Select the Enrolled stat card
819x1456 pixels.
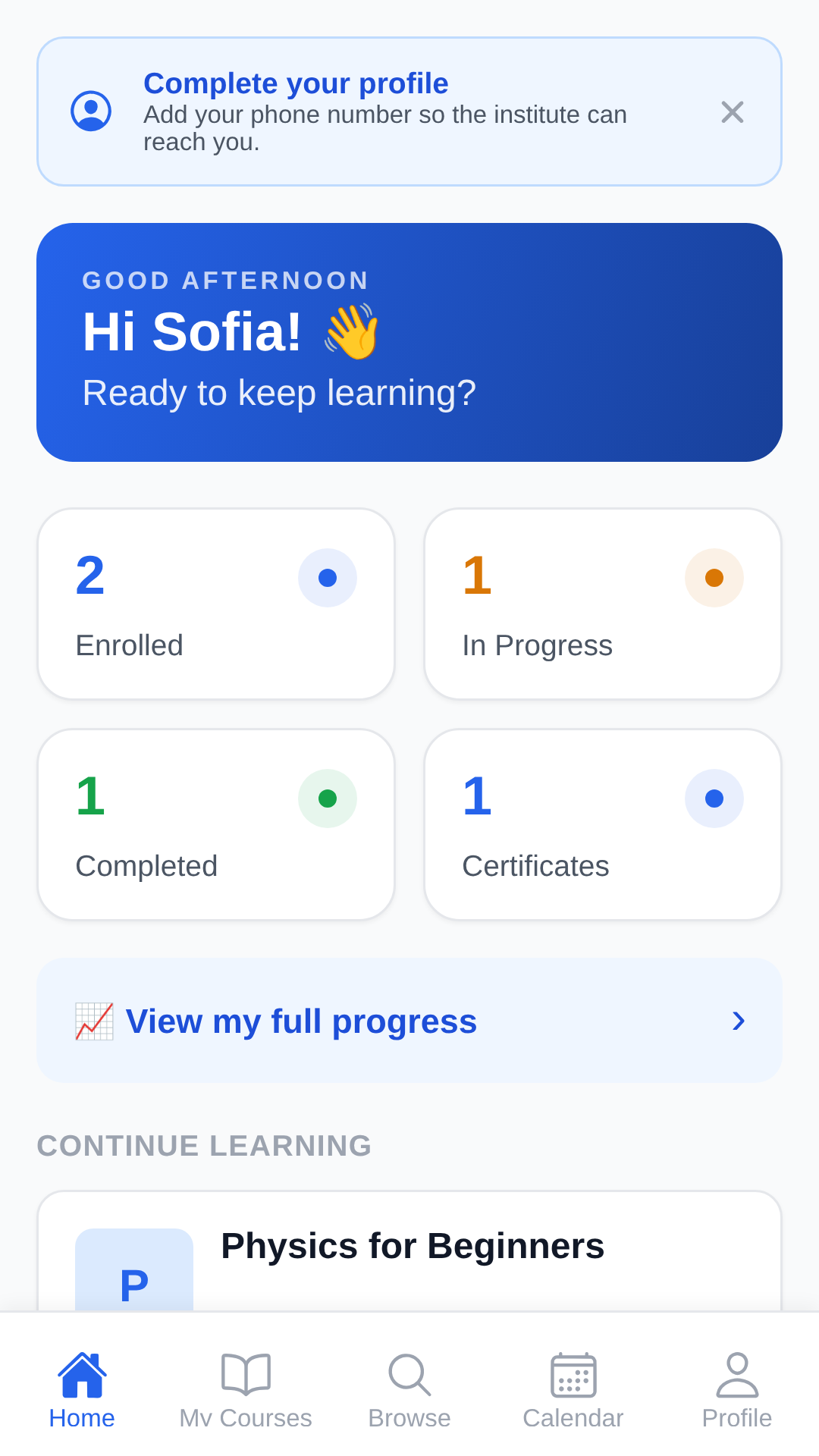(x=216, y=604)
